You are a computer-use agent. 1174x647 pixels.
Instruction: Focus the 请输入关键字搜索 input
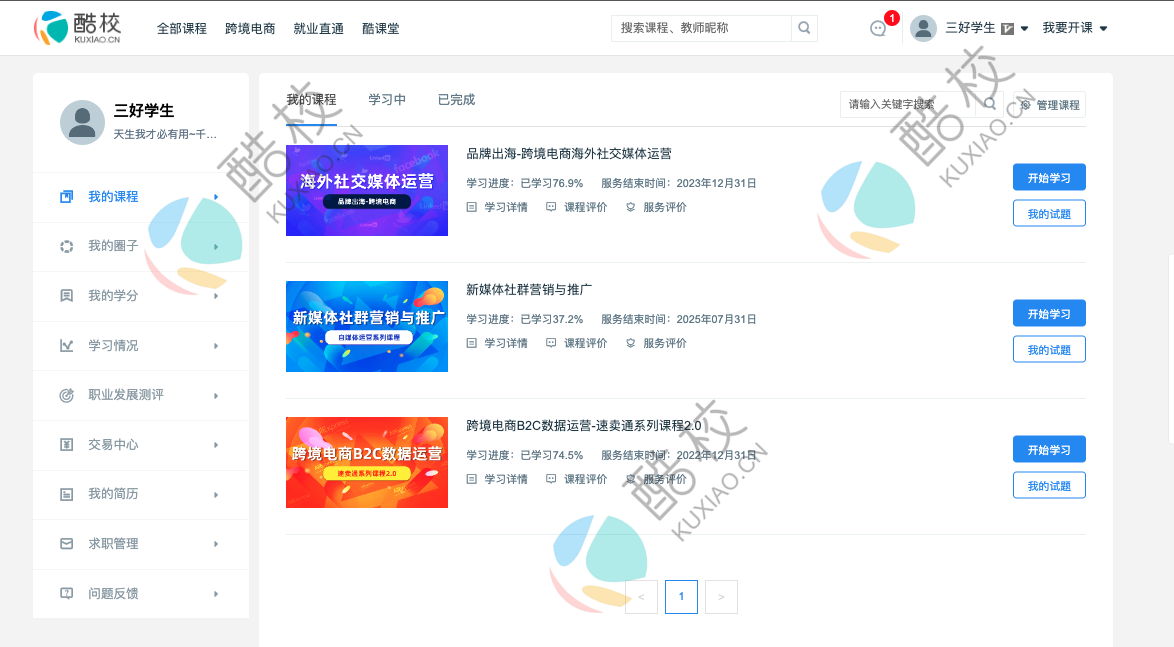click(x=907, y=105)
